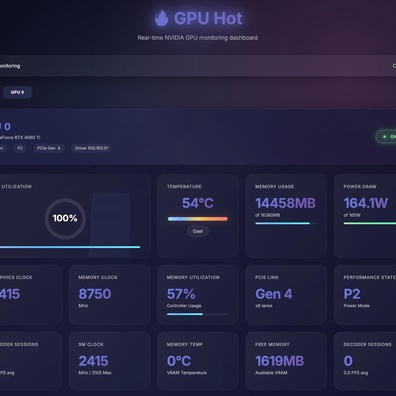Screen dimensions: 396x396
Task: Click the GPU Hot title
Action: coord(208,18)
